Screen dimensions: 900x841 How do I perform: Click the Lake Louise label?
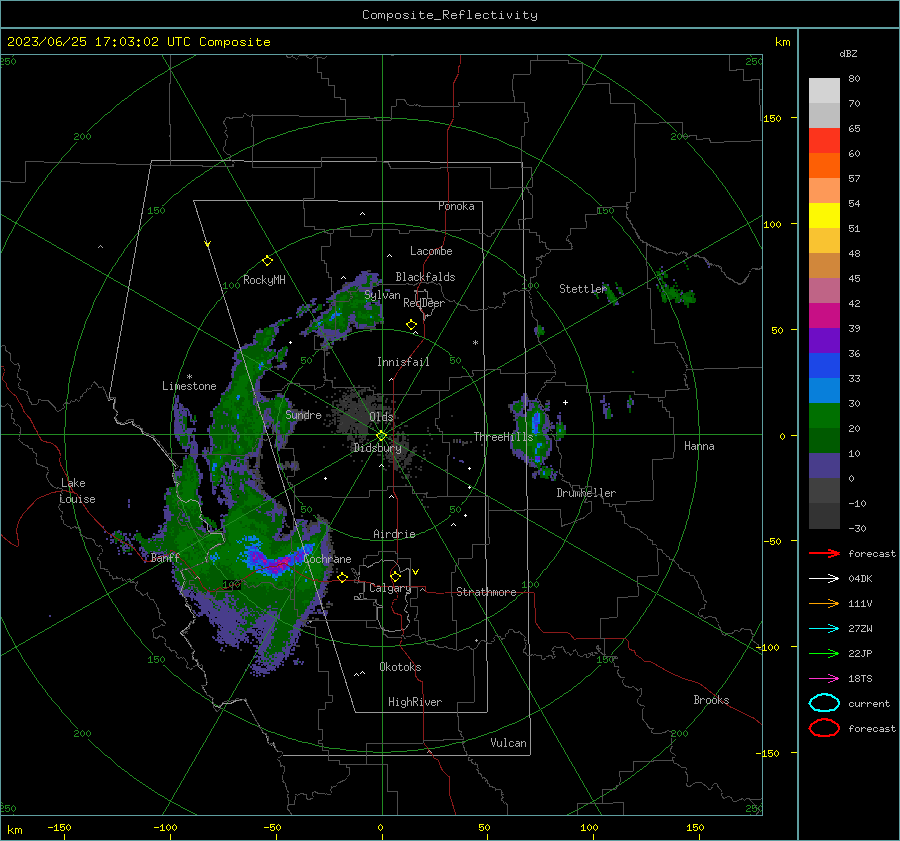click(x=77, y=491)
